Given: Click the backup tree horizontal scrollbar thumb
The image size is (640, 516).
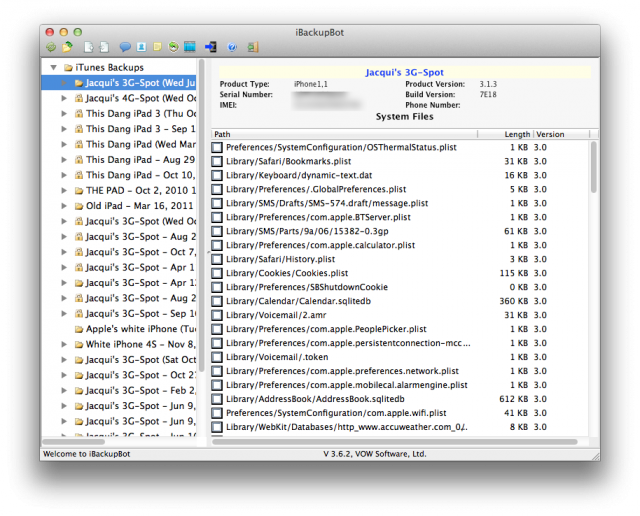Looking at the screenshot, I should point(73,442).
